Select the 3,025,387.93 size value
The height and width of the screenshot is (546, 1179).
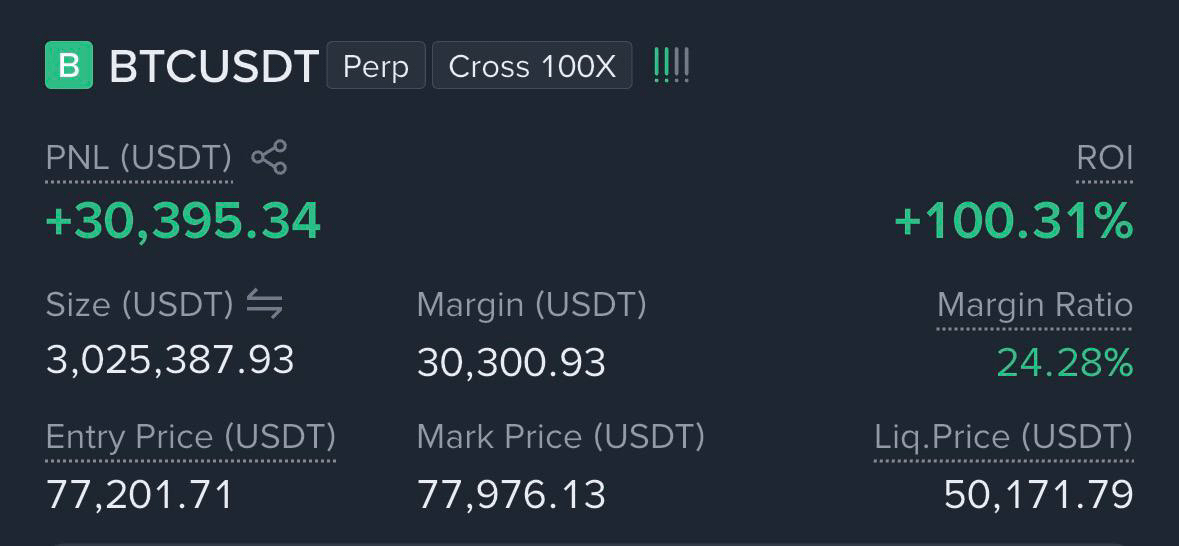(x=170, y=359)
